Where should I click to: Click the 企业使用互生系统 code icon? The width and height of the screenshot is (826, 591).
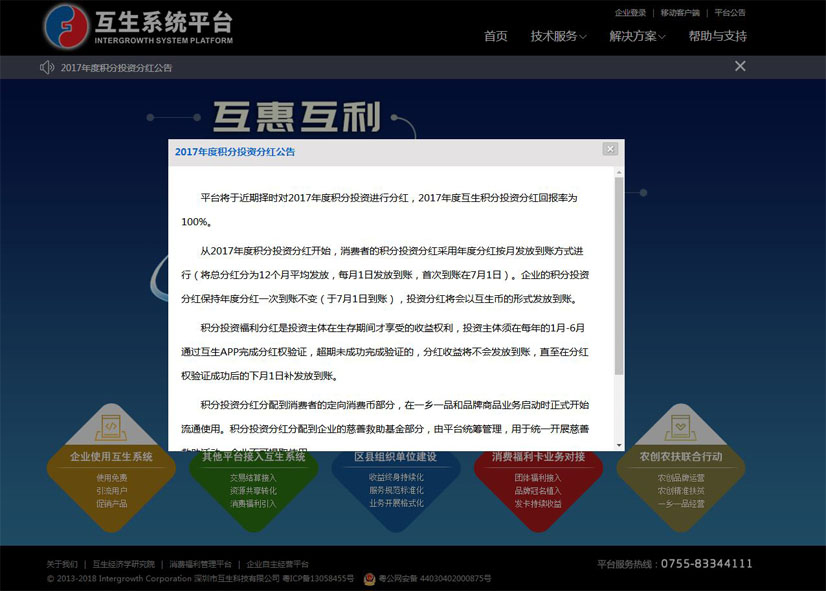coord(111,426)
